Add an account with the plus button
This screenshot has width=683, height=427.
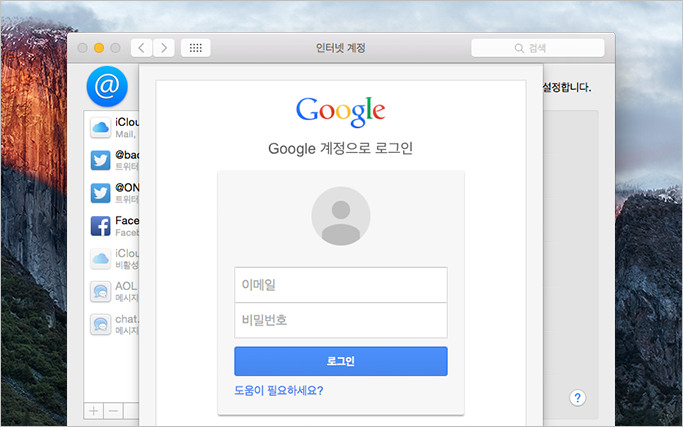94,411
